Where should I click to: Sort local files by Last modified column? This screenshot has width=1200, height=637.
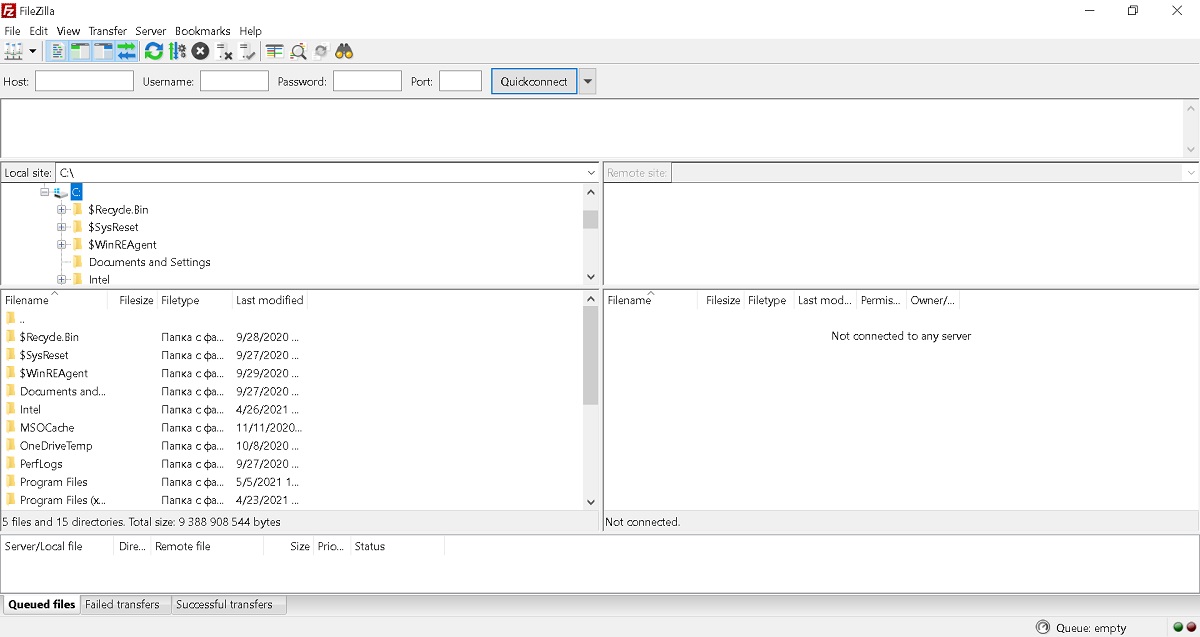pos(269,300)
